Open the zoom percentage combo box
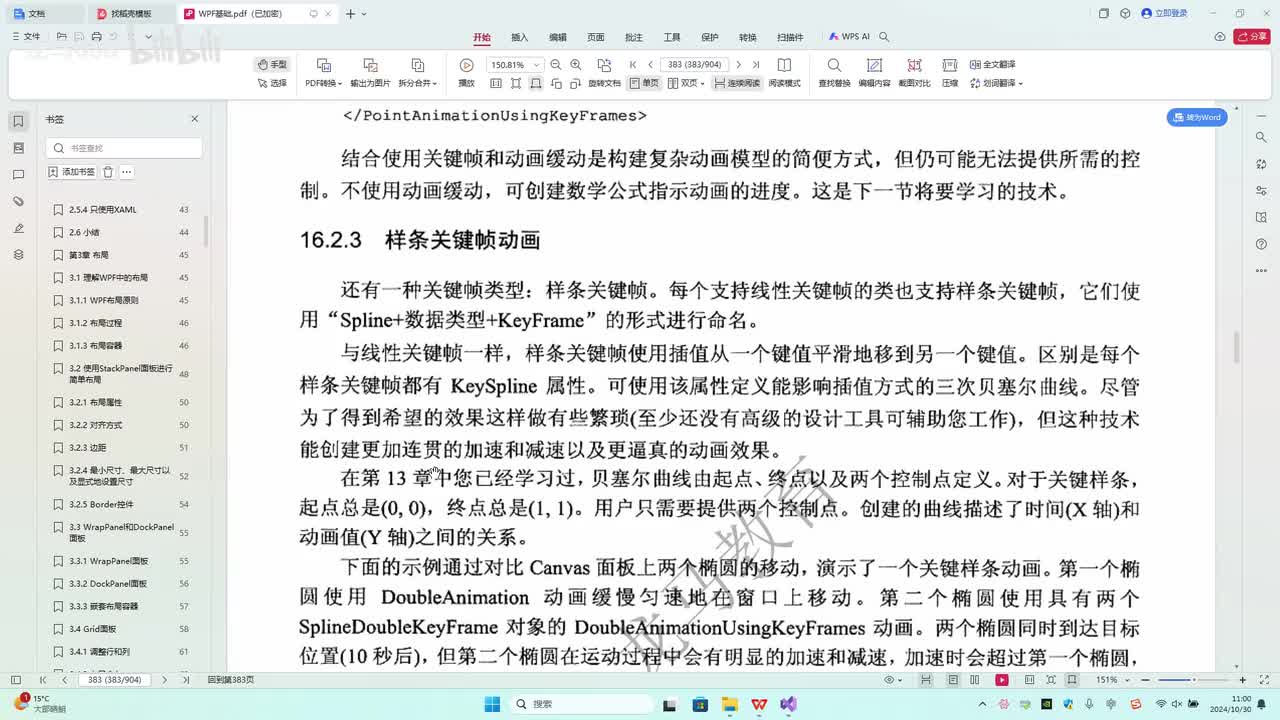 515,64
